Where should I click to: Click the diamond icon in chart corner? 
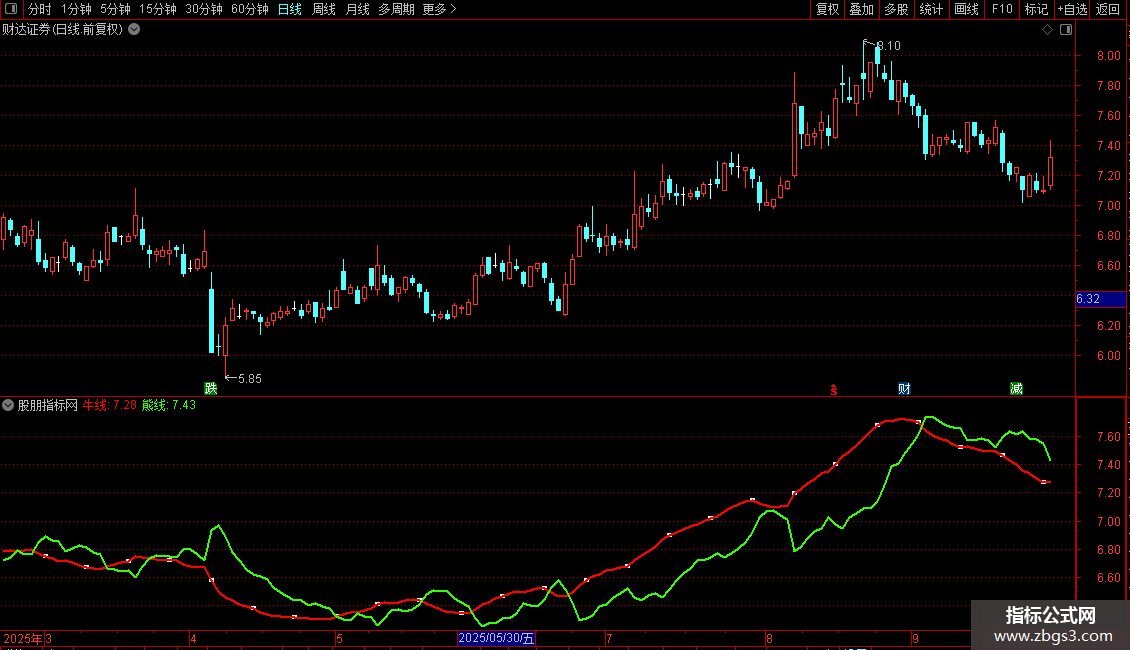[x=1048, y=30]
